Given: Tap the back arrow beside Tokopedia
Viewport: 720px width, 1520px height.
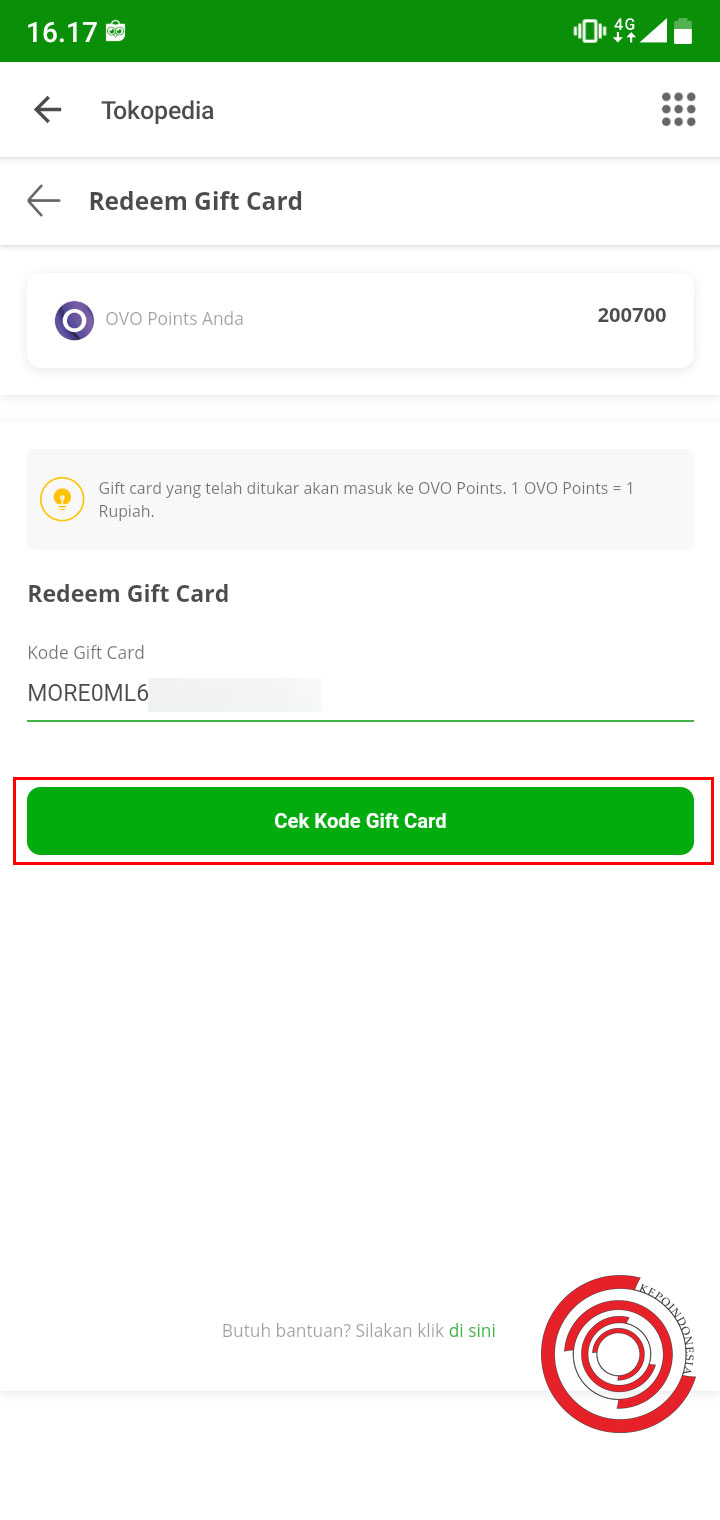Looking at the screenshot, I should pos(47,109).
